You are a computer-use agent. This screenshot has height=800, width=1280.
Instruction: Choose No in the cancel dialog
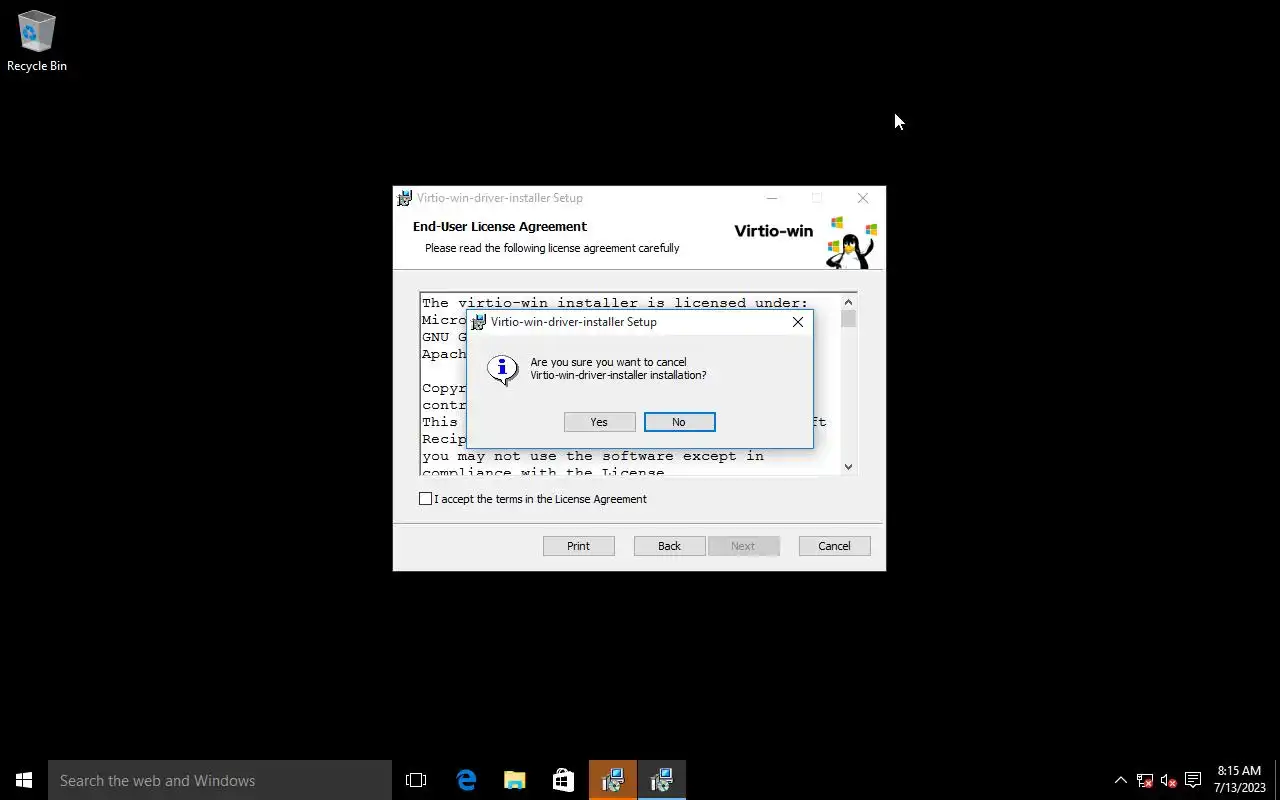pos(679,422)
